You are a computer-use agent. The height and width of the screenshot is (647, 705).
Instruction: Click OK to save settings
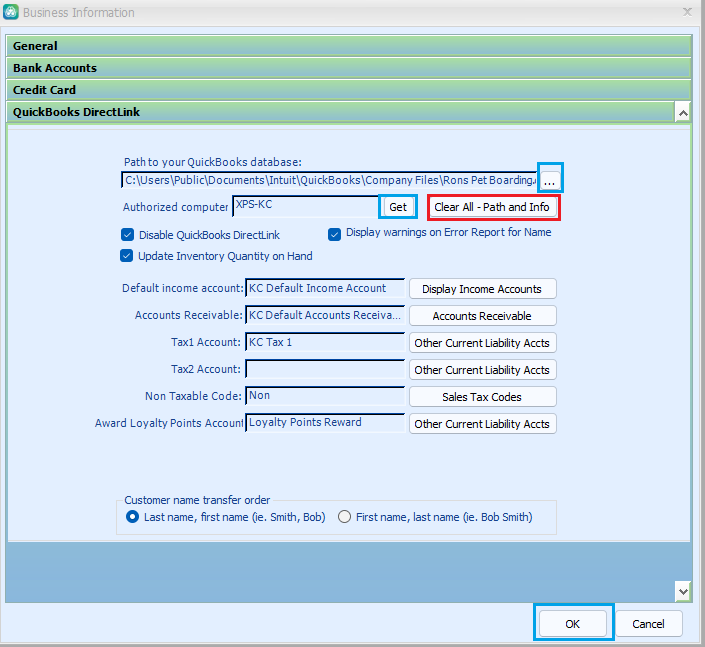[x=573, y=624]
